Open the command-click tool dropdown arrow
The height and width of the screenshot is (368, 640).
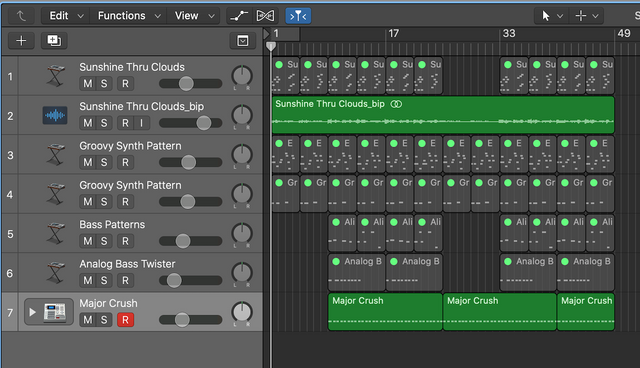pyautogui.click(x=595, y=16)
